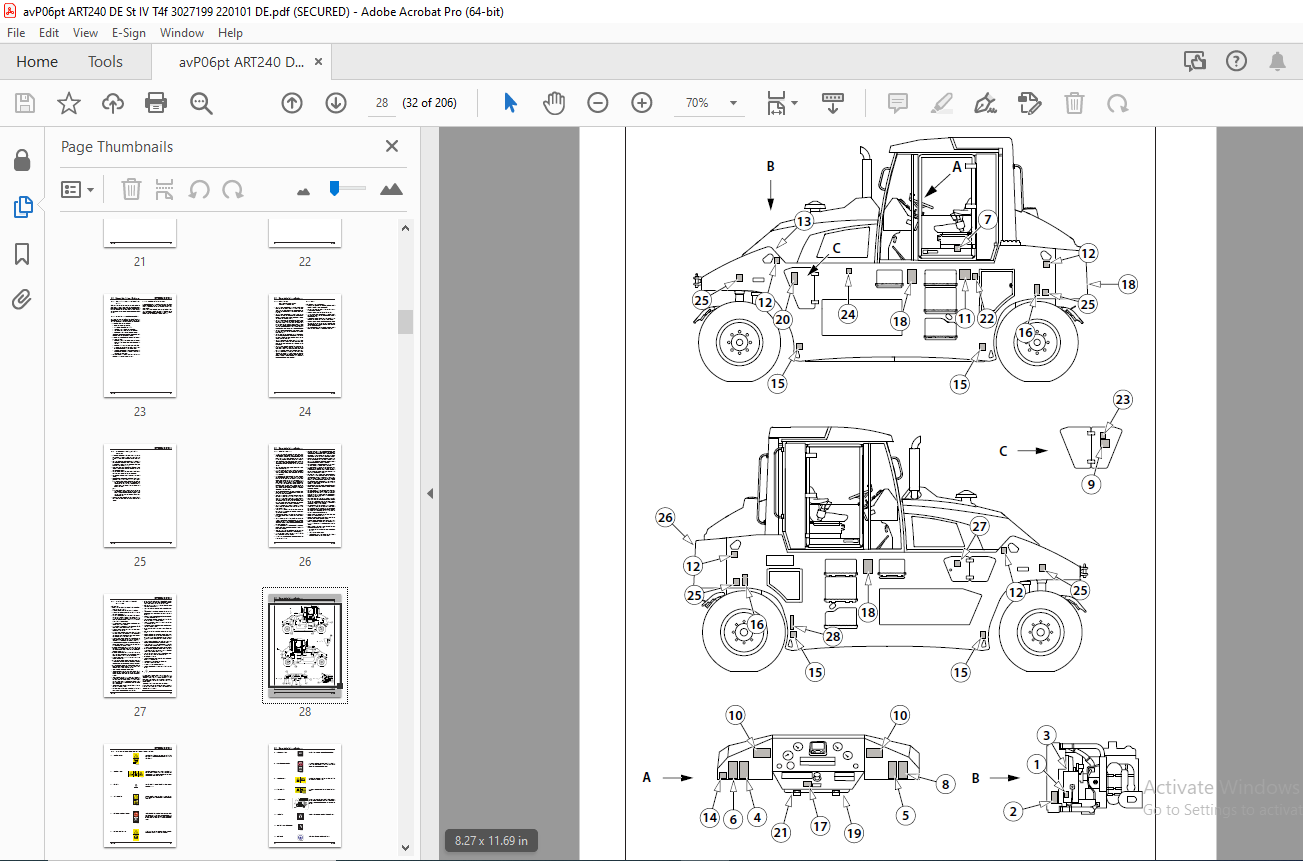The height and width of the screenshot is (861, 1303).
Task: Choose the arrow selection tool
Action: click(511, 103)
